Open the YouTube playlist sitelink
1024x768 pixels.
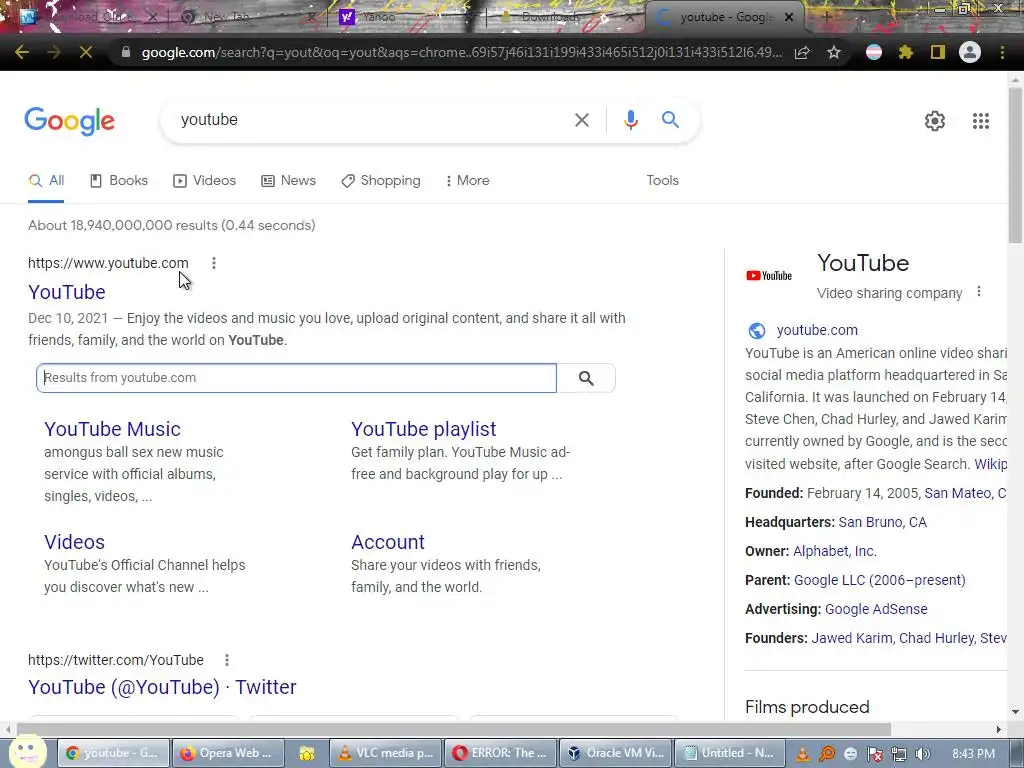click(423, 429)
